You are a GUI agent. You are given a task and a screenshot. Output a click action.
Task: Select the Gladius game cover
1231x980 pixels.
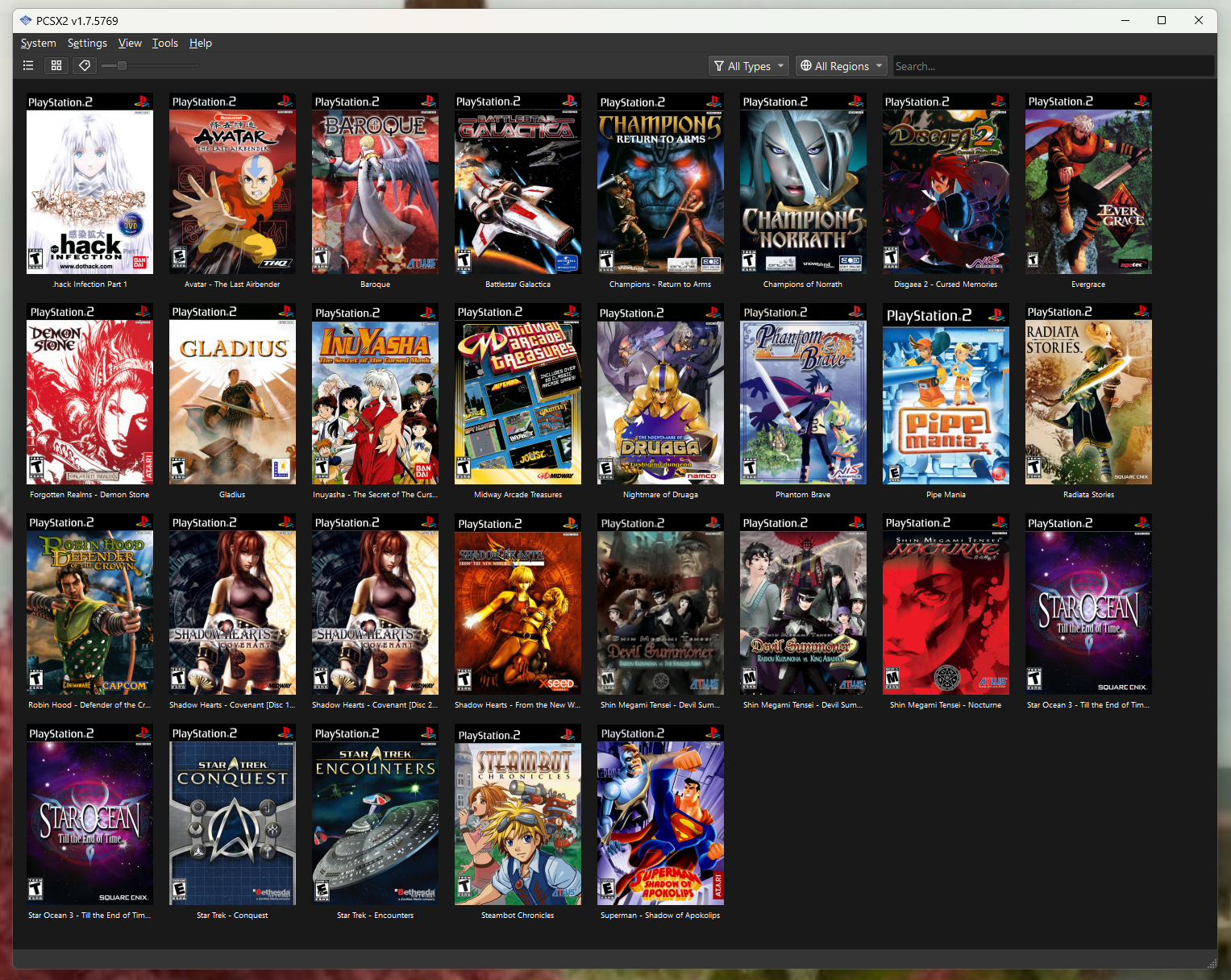point(232,393)
